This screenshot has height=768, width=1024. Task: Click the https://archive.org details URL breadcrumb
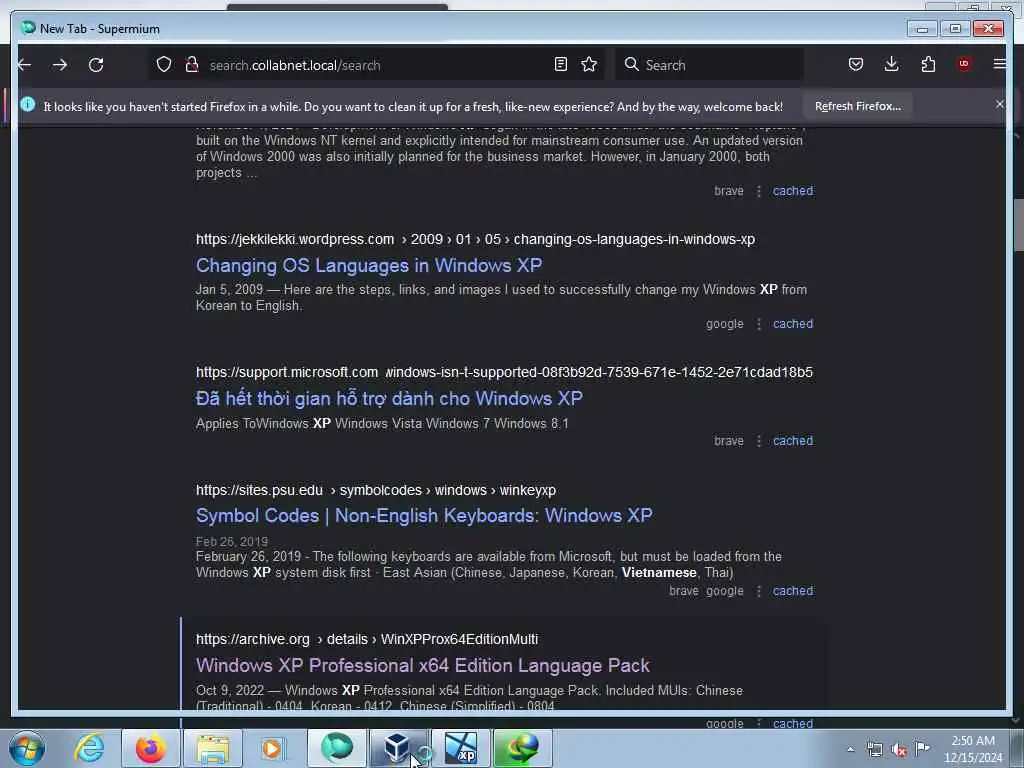(x=366, y=639)
